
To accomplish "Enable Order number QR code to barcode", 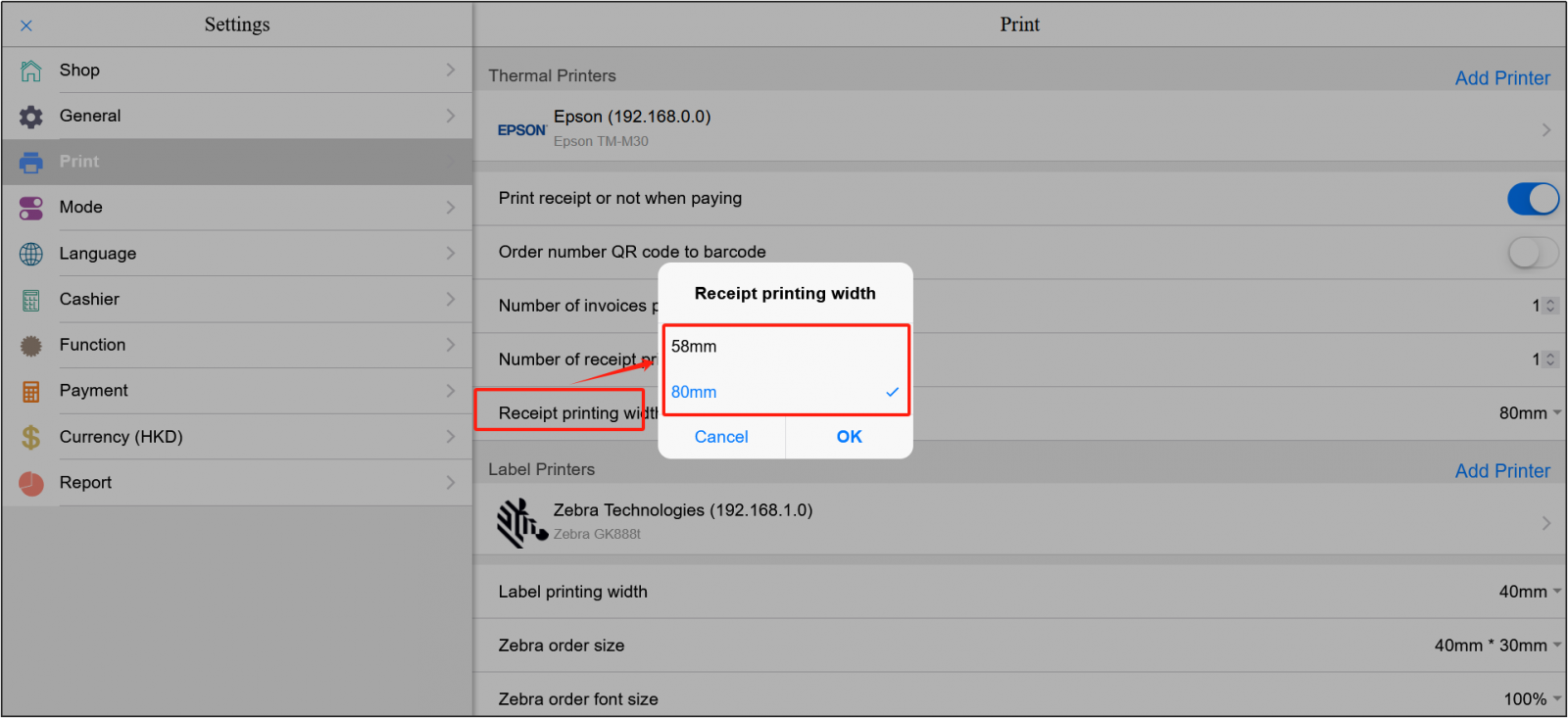I will (1532, 253).
